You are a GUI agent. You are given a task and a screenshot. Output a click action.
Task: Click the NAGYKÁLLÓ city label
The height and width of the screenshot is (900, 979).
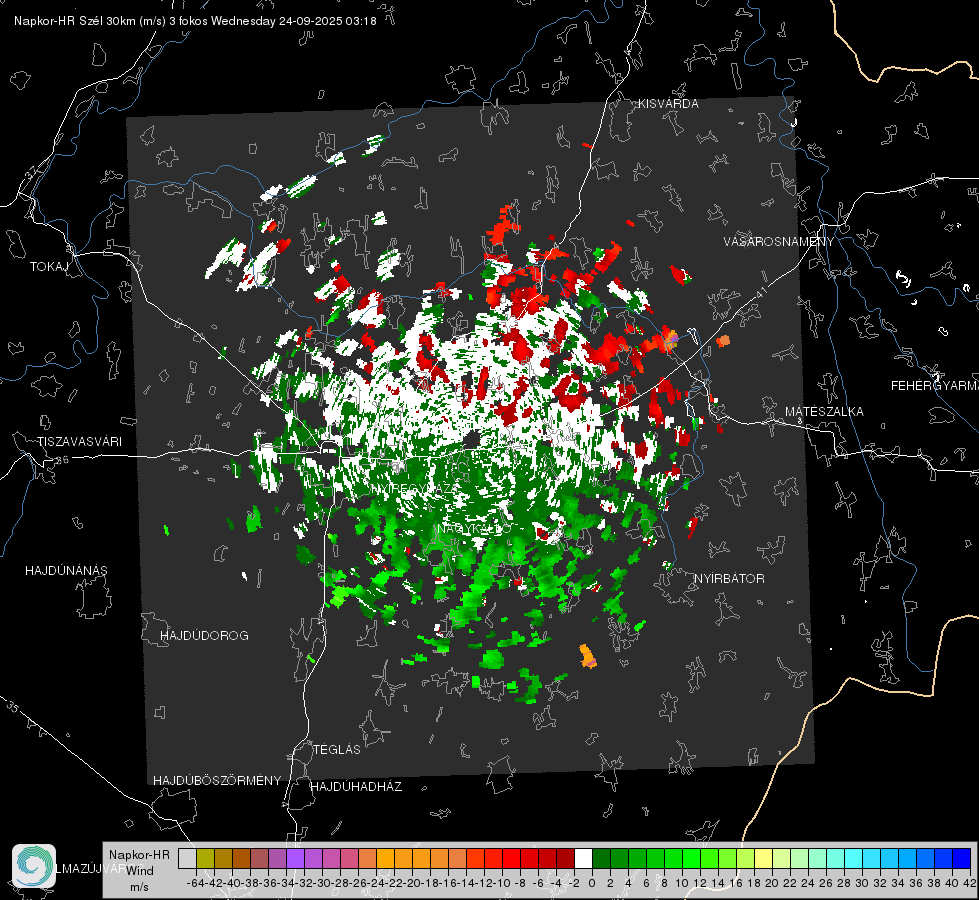coord(475,529)
